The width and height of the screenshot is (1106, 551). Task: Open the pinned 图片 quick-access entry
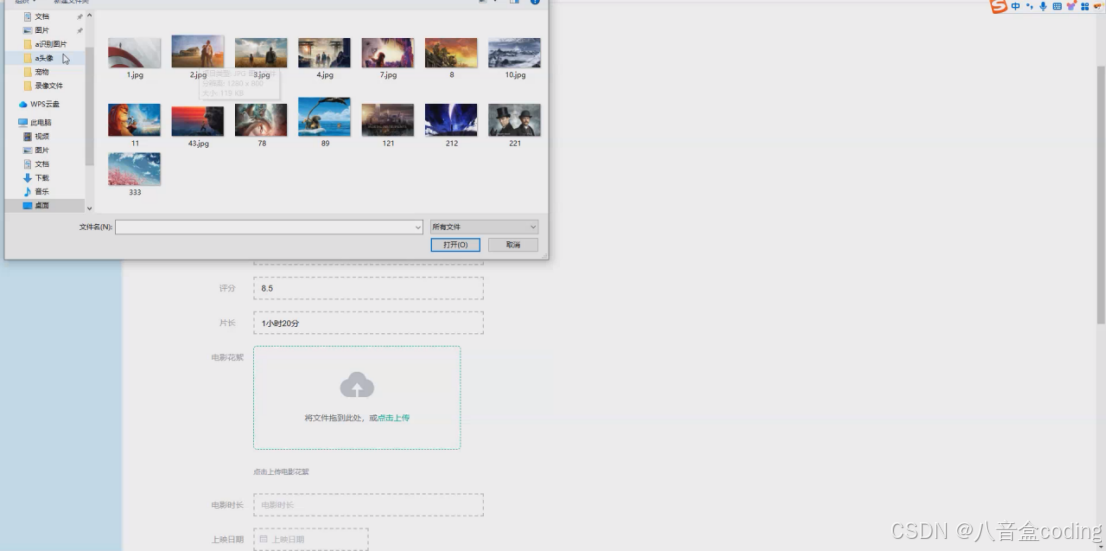42,30
